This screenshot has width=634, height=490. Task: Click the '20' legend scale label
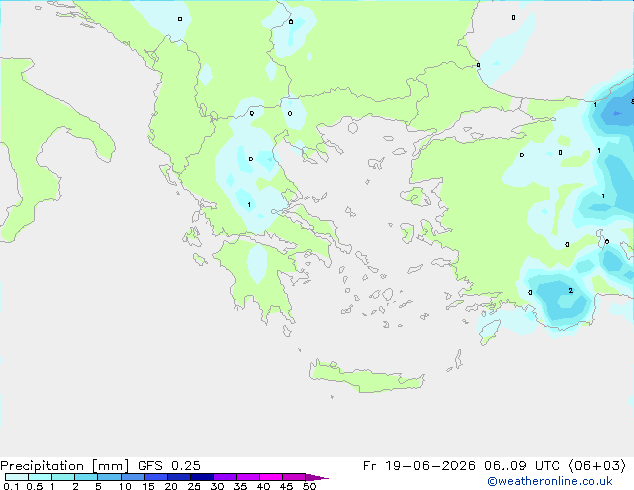pos(171,486)
